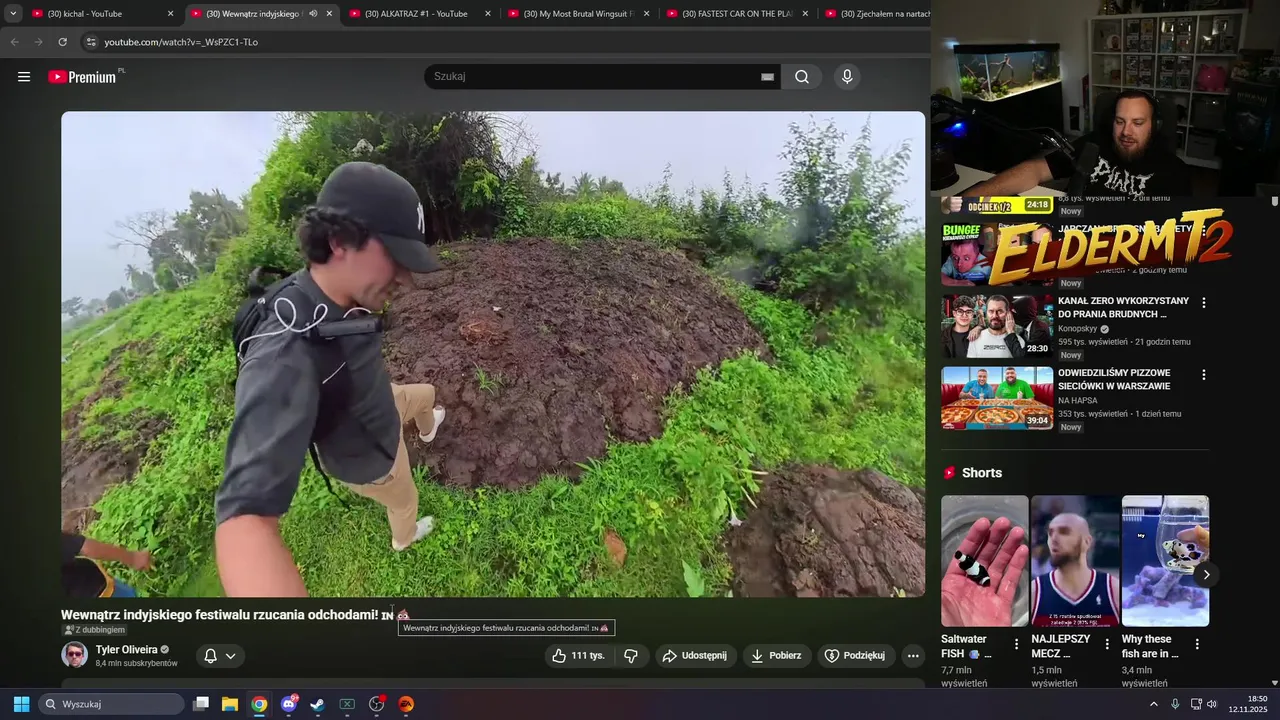The image size is (1280, 720).
Task: Open options menu for KANAŁ ZERO video
Action: 1203,303
